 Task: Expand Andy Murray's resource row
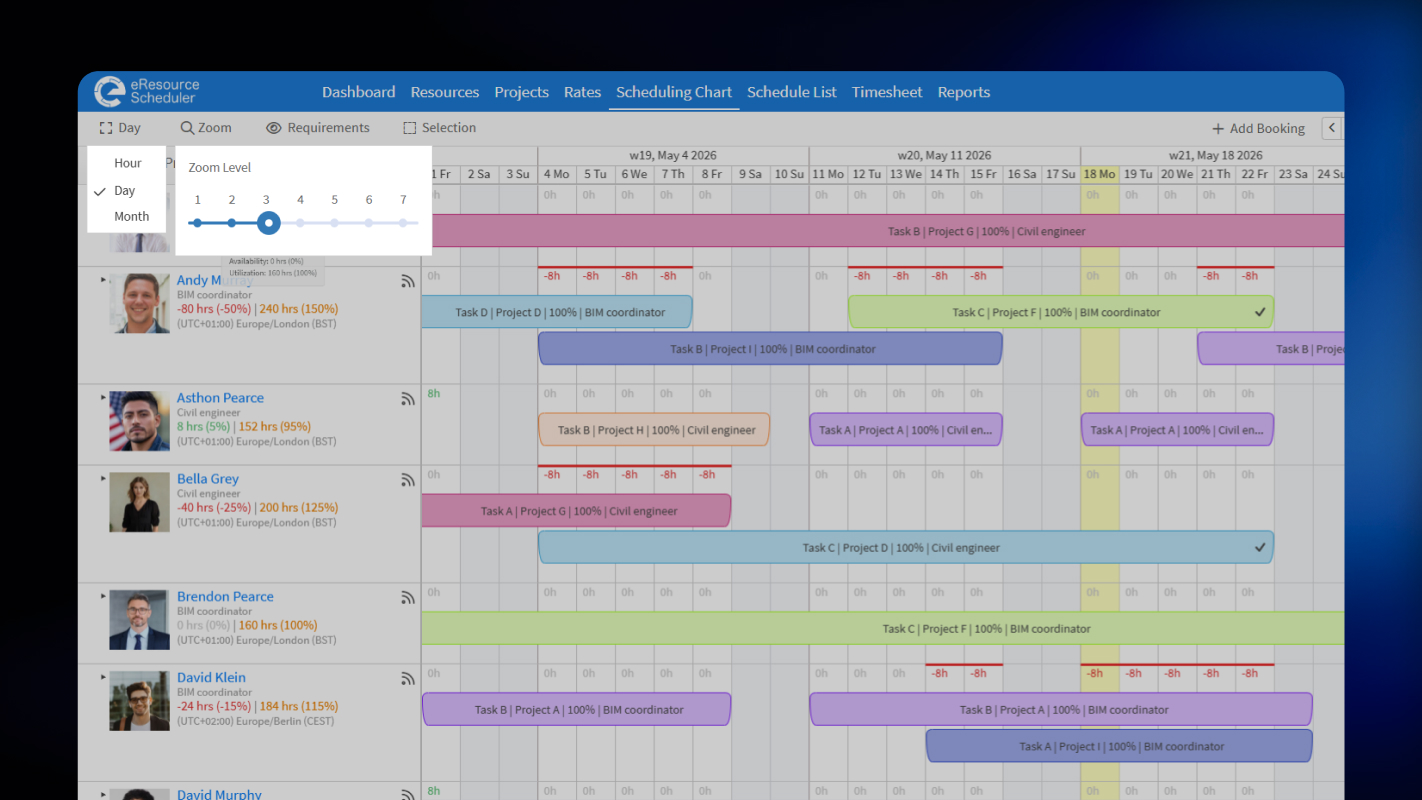pyautogui.click(x=103, y=280)
